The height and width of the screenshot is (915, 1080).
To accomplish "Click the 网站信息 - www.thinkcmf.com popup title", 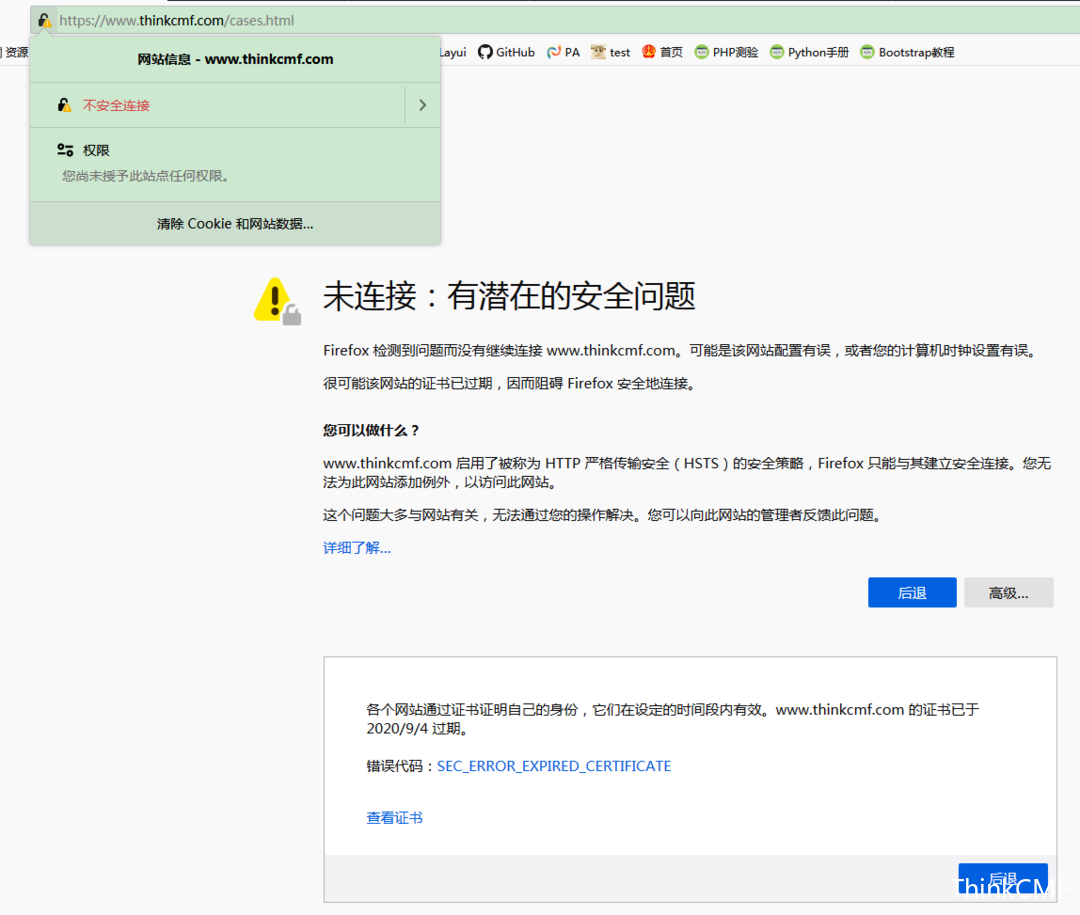I will pyautogui.click(x=235, y=59).
